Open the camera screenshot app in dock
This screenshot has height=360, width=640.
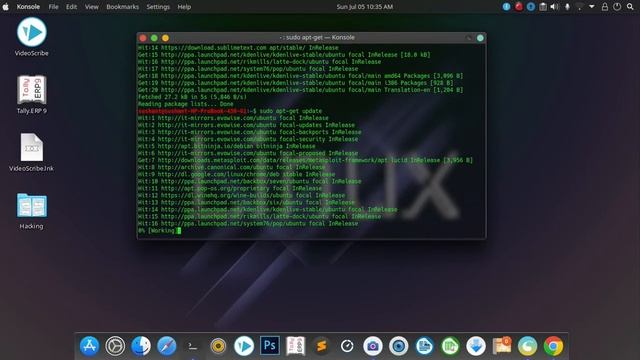point(373,346)
